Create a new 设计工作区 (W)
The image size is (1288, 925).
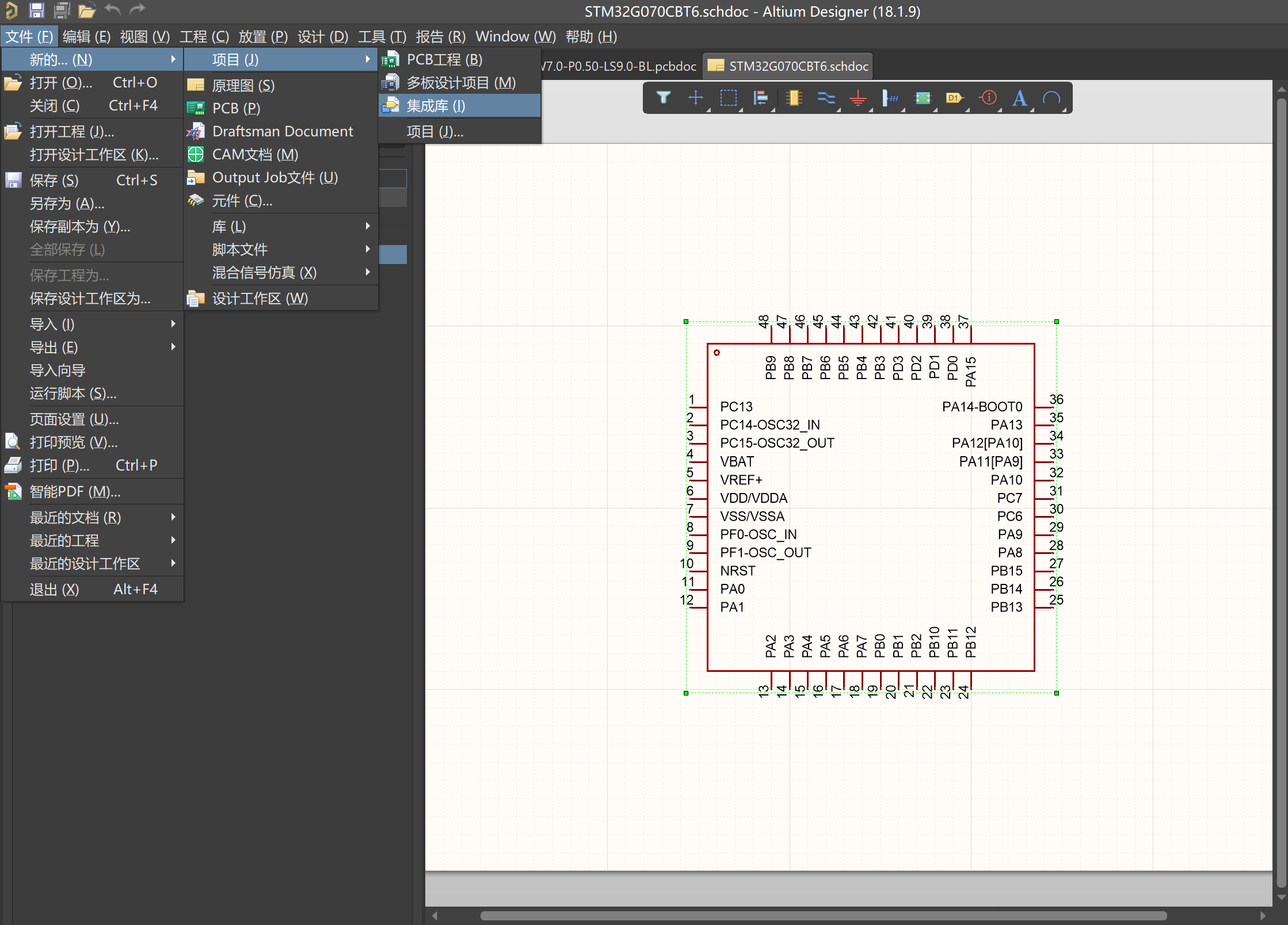click(281, 298)
